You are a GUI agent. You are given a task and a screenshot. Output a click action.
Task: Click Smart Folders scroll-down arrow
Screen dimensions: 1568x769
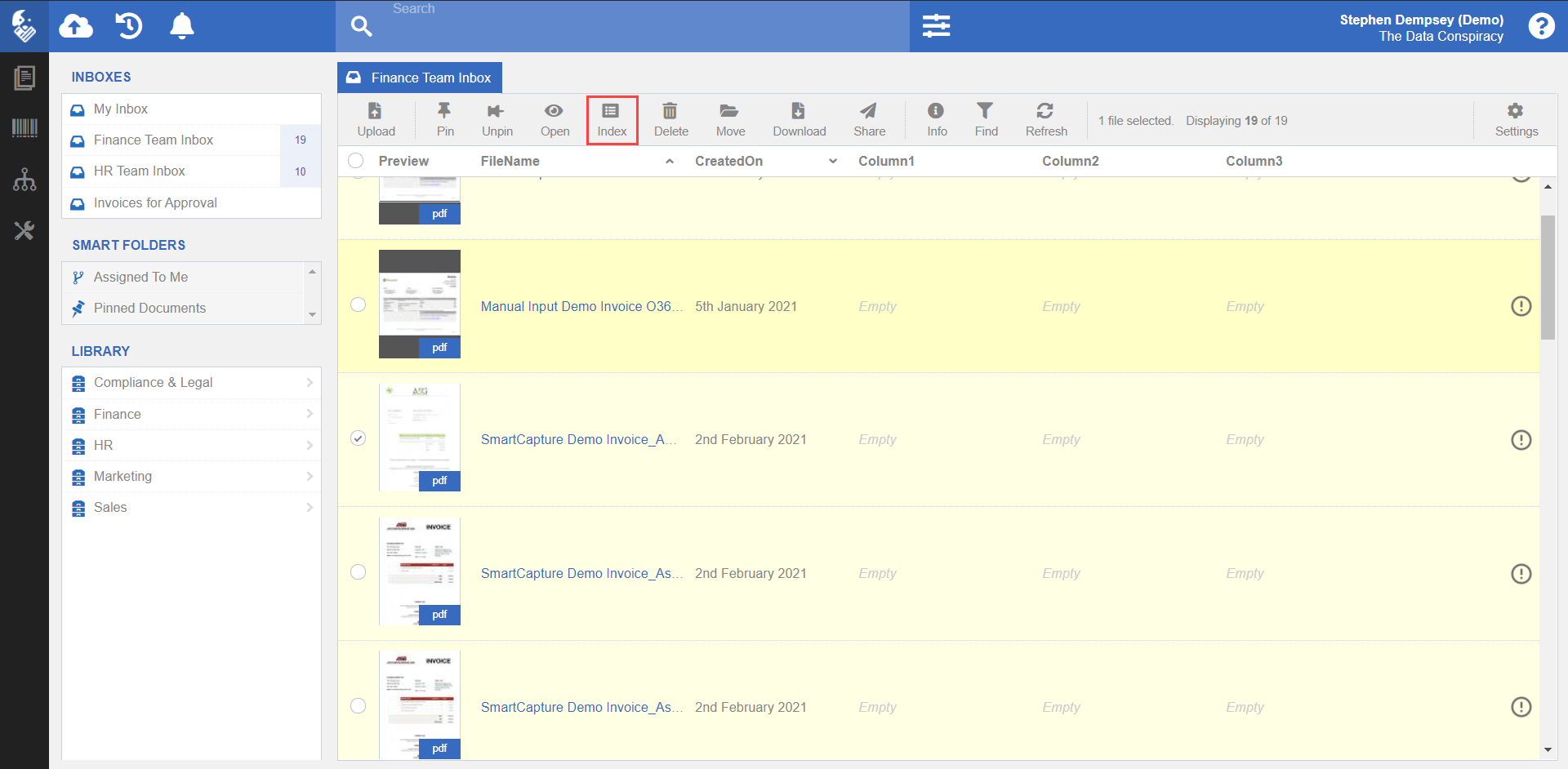coord(312,314)
